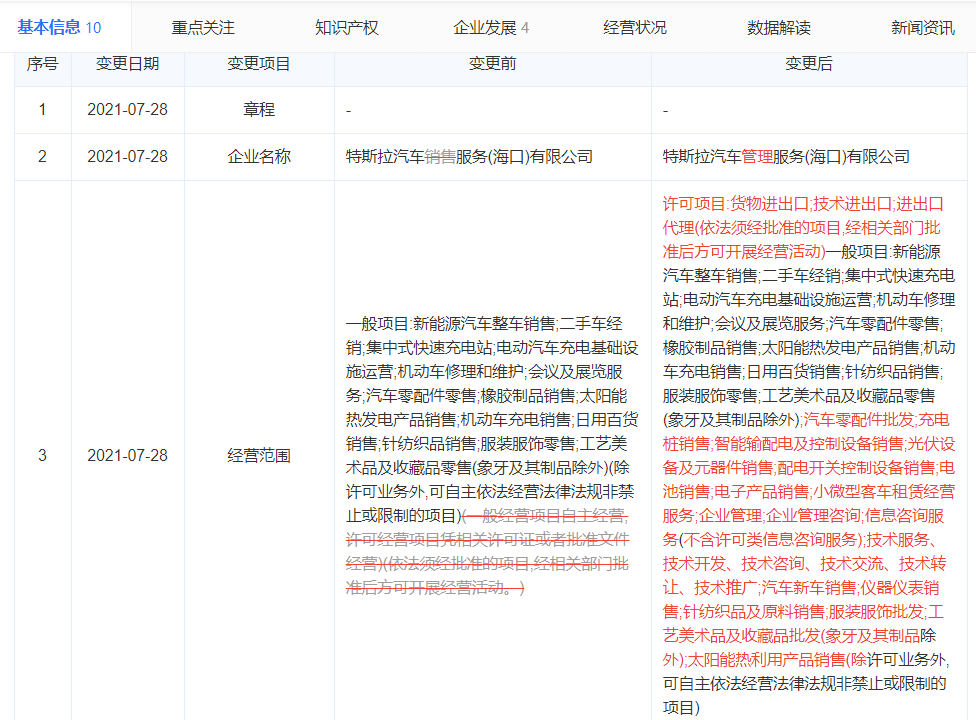Click the 序号 column header
The image size is (976, 720).
coord(42,63)
